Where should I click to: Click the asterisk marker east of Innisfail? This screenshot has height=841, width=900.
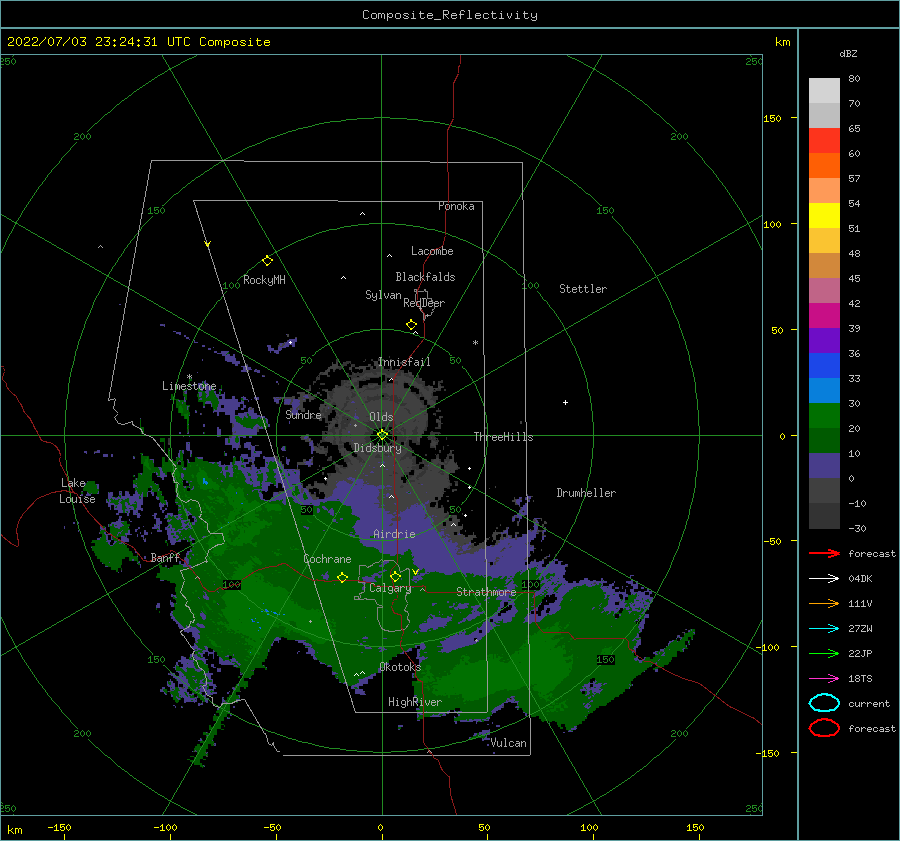tap(475, 343)
